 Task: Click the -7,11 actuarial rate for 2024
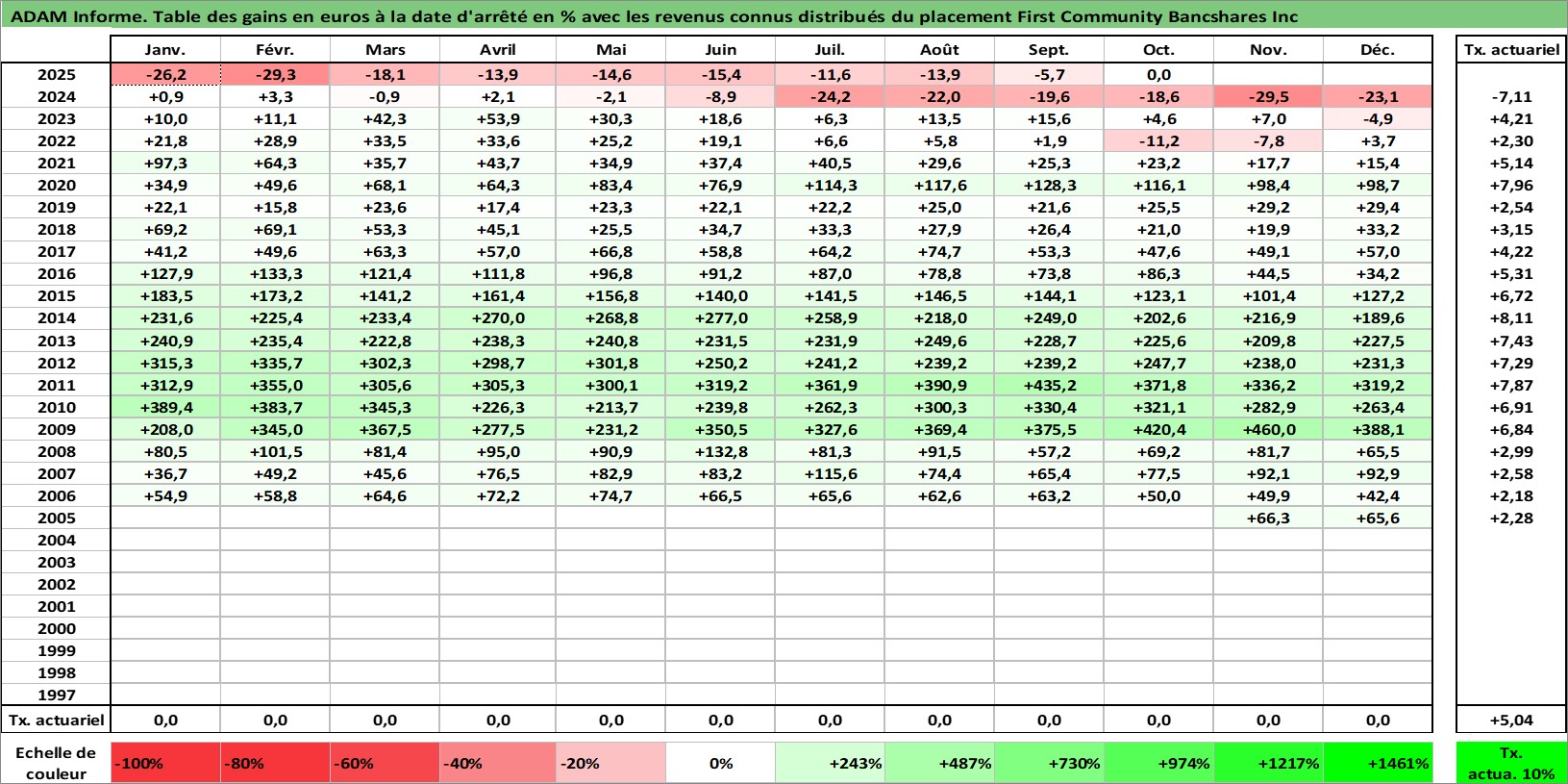click(x=1511, y=97)
